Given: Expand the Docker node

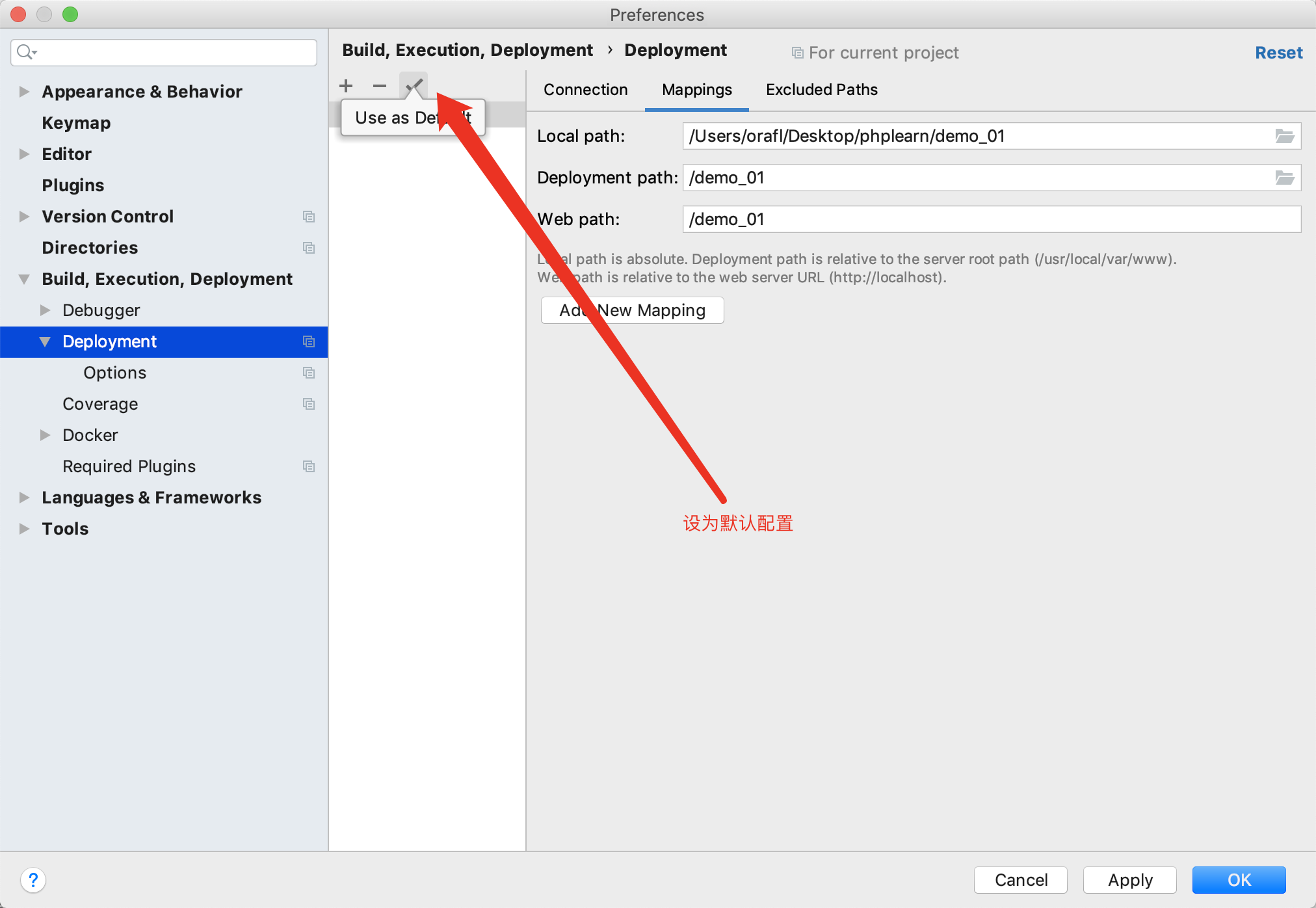Looking at the screenshot, I should click(45, 435).
